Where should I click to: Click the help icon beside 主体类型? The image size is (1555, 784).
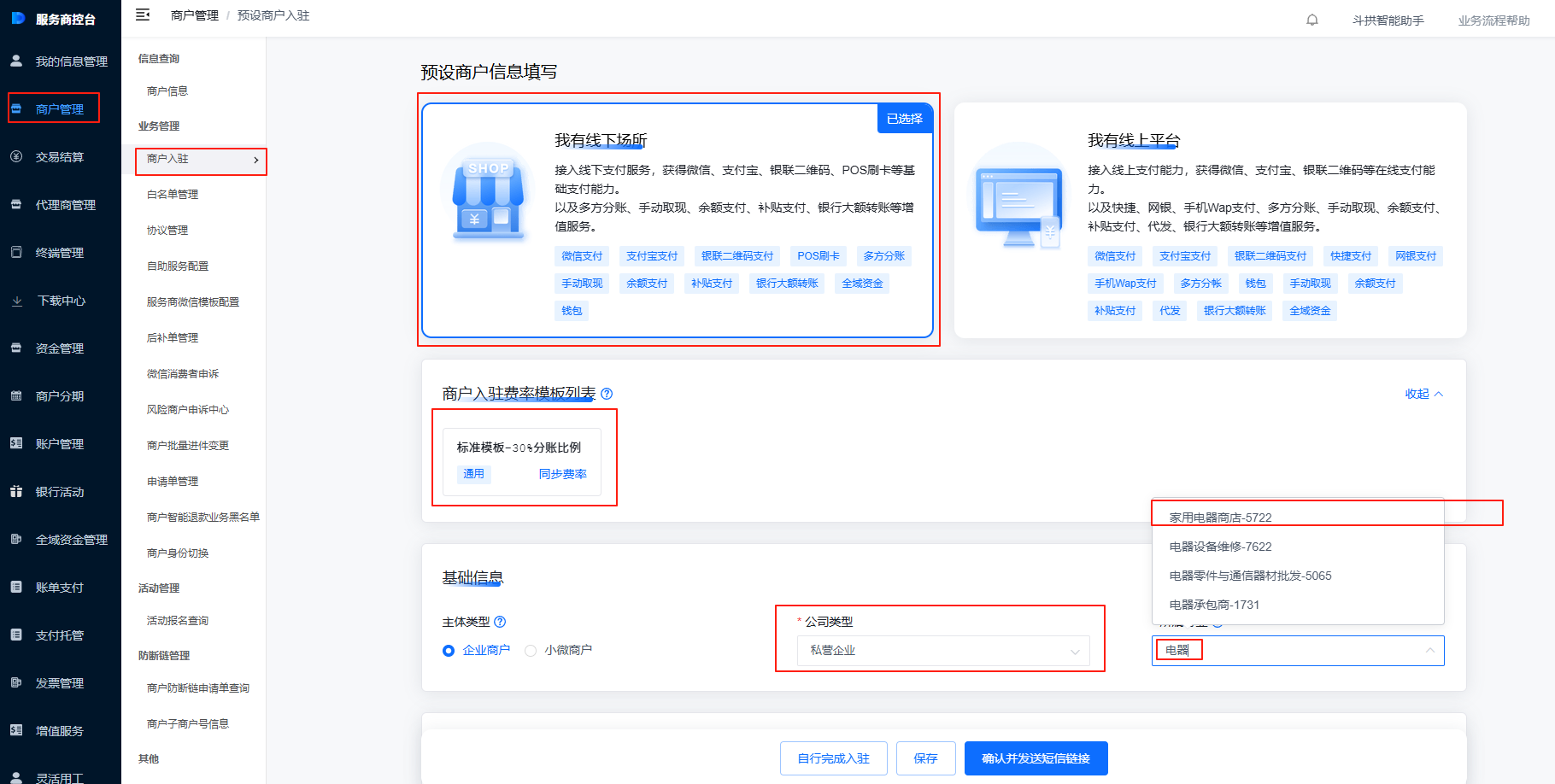click(x=500, y=622)
